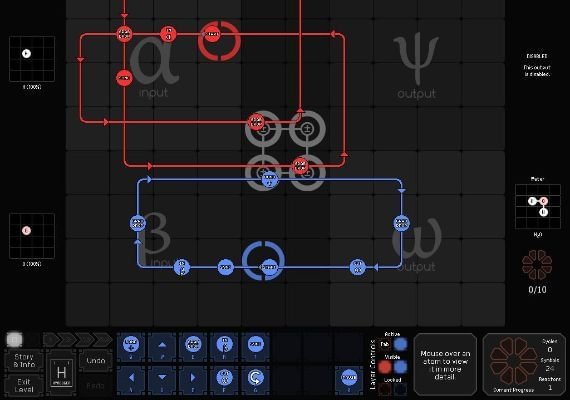The width and height of the screenshot is (570, 400).
Task: Click the run speed chevron bar
Action: point(78,340)
